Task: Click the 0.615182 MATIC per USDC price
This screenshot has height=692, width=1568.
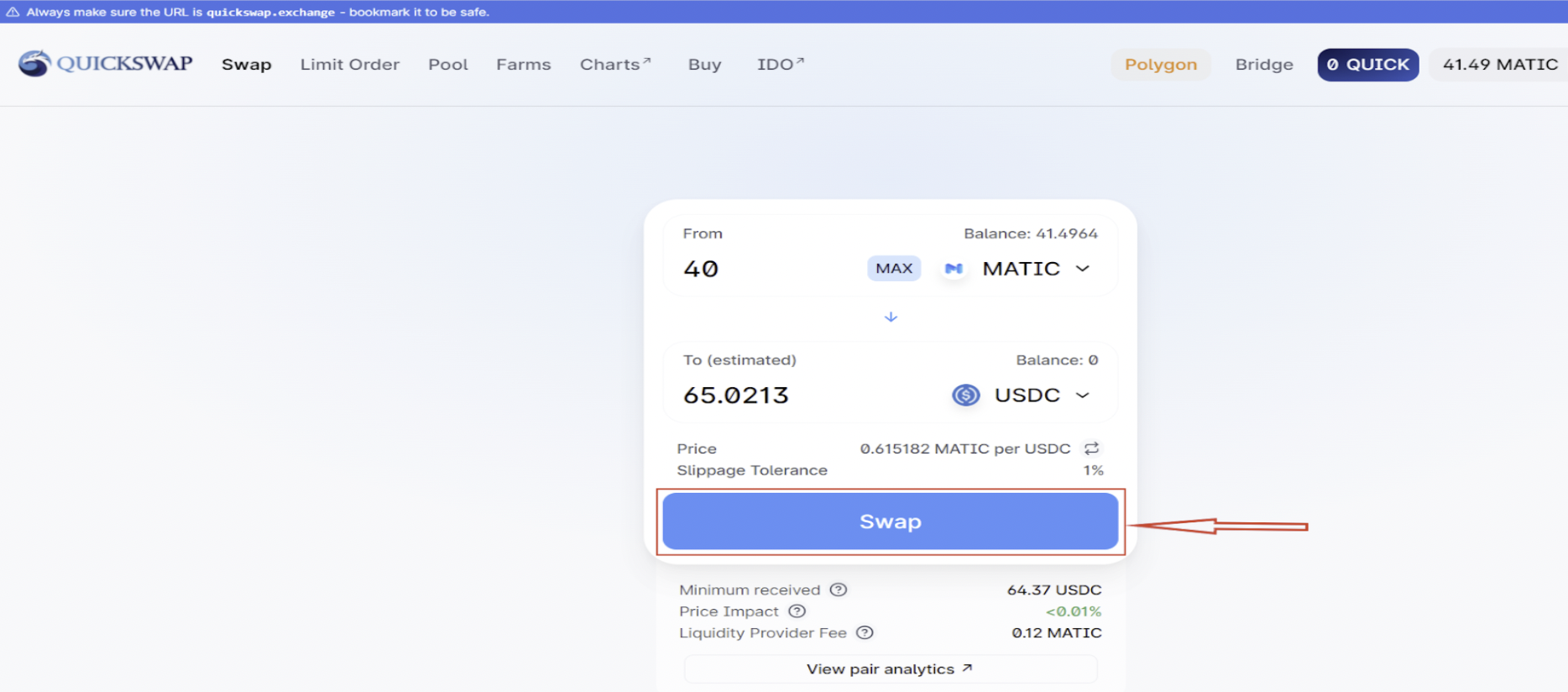Action: pos(965,448)
